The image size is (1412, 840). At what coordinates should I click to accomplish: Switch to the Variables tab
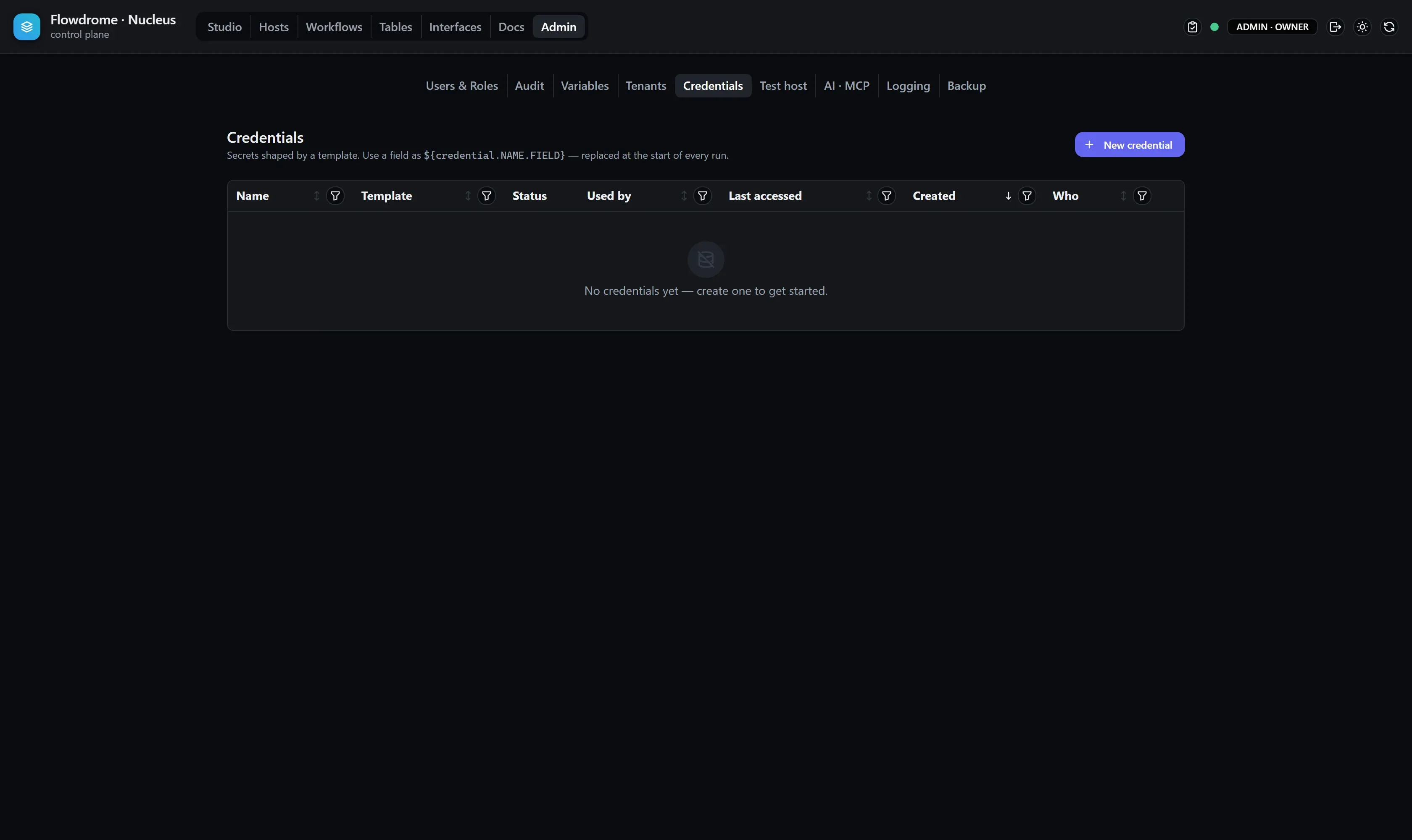[x=585, y=86]
